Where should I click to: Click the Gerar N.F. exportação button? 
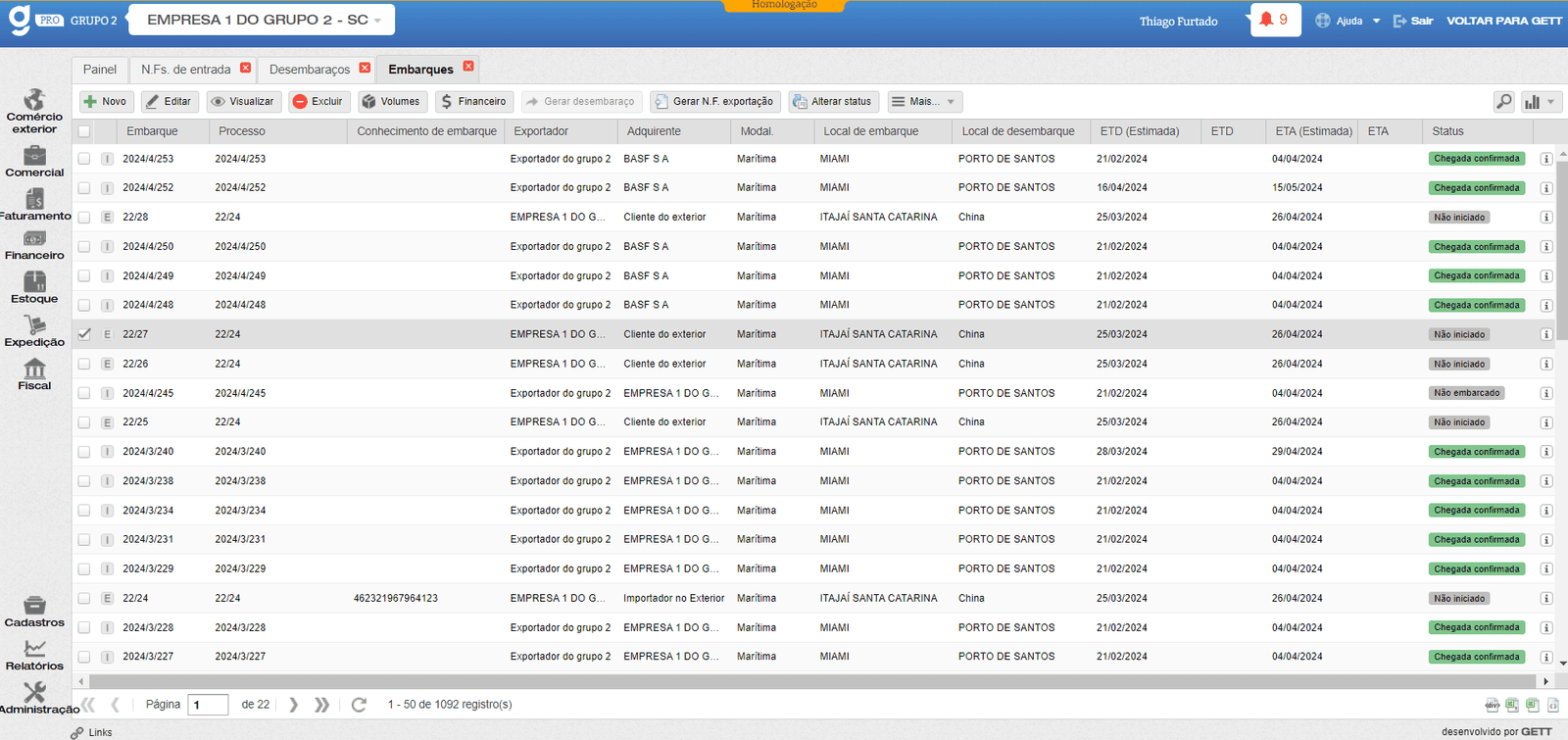(714, 101)
